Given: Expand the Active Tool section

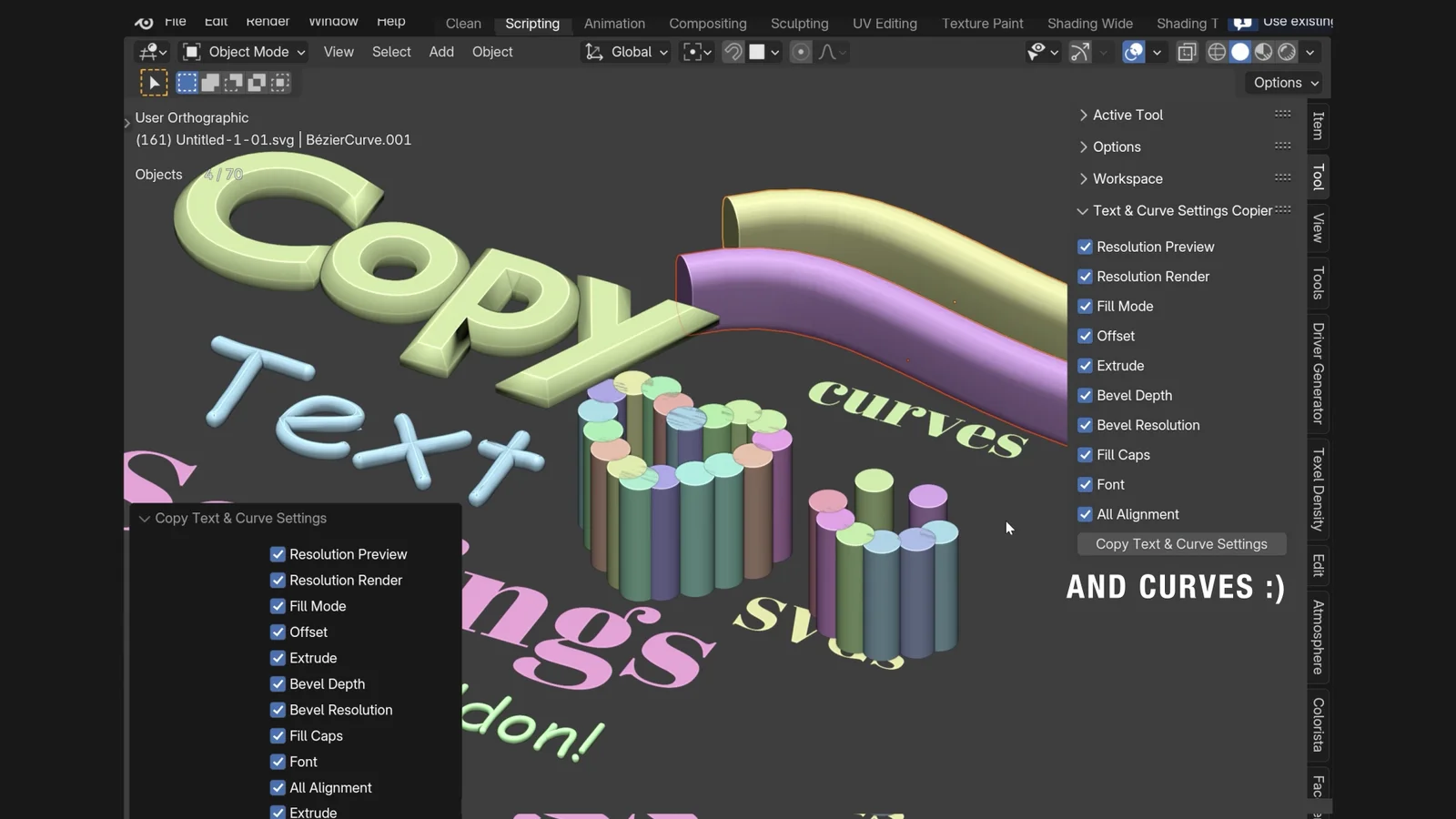Looking at the screenshot, I should tap(1128, 115).
